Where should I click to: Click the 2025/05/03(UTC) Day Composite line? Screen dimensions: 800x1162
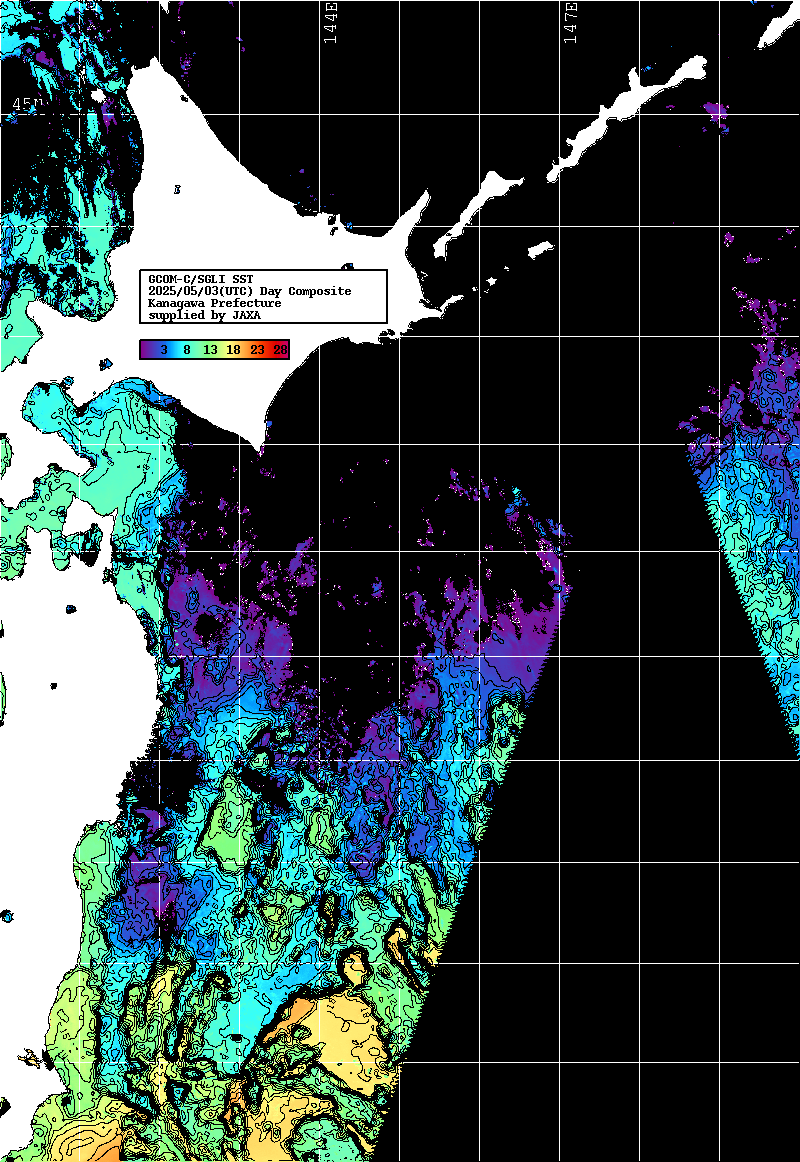[250, 291]
